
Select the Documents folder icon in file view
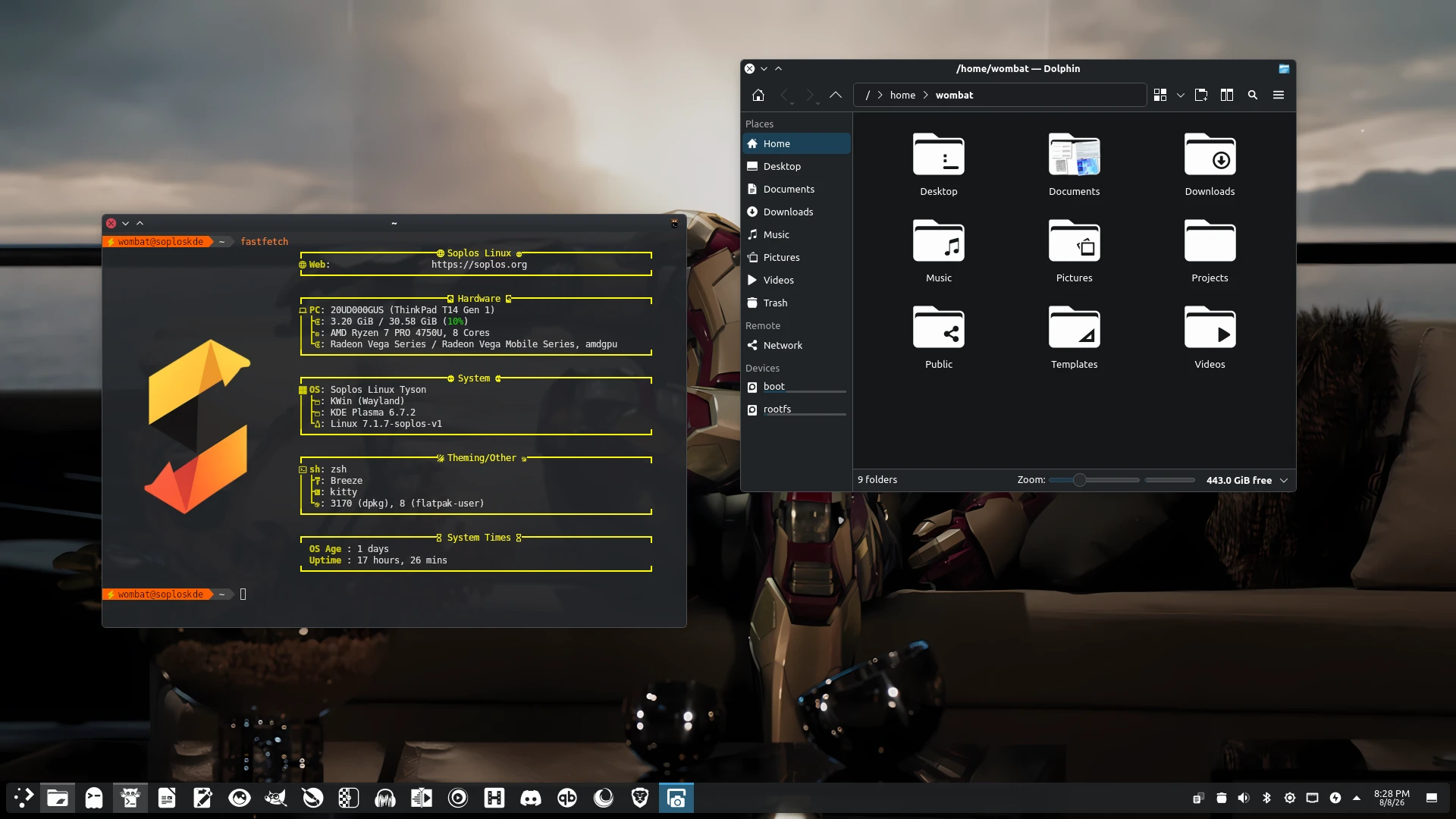tap(1075, 155)
